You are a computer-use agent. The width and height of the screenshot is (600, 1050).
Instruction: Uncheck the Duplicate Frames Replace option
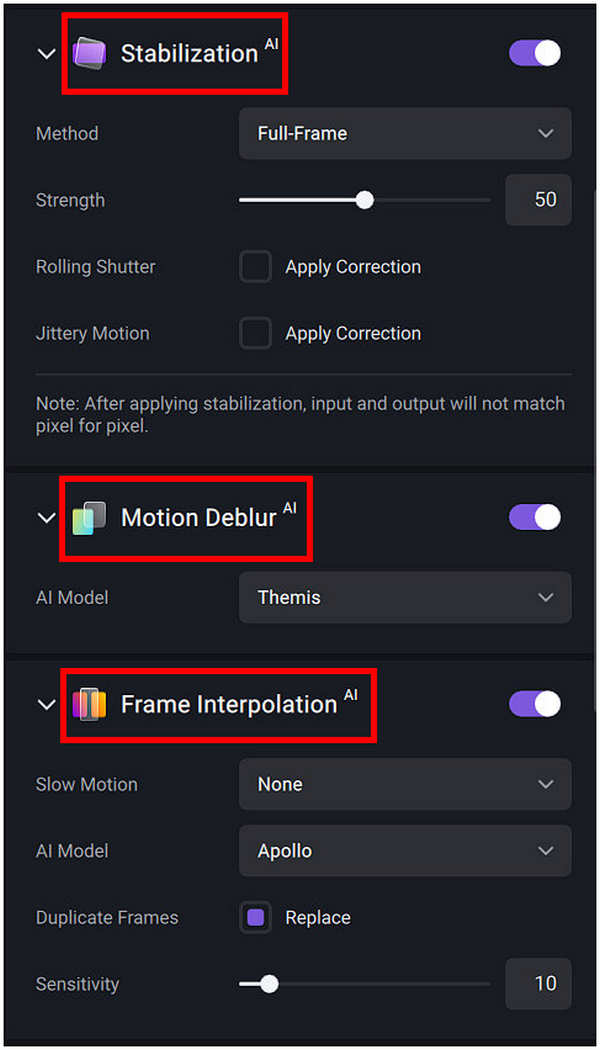coord(255,917)
